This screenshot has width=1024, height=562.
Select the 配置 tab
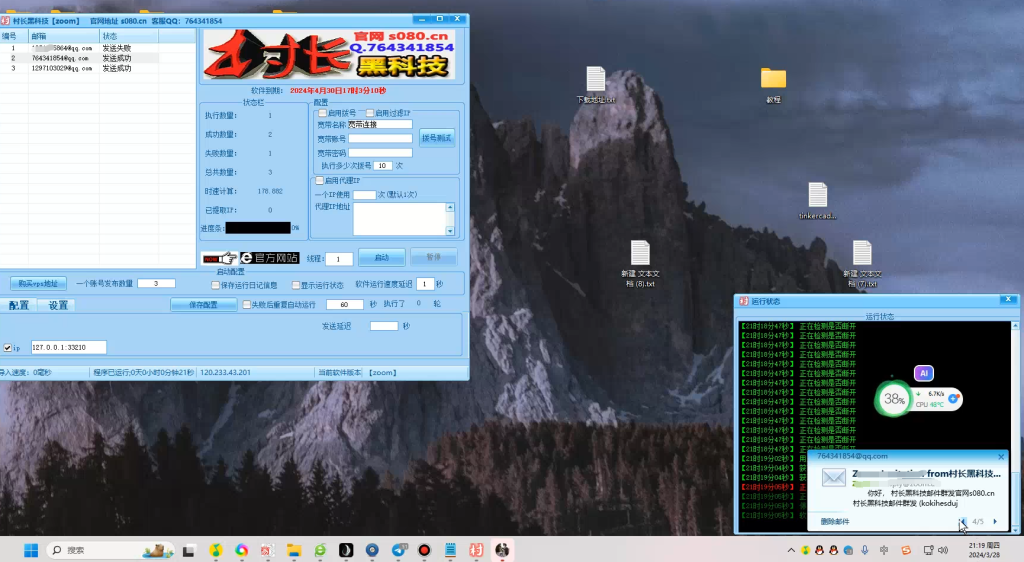pos(19,305)
